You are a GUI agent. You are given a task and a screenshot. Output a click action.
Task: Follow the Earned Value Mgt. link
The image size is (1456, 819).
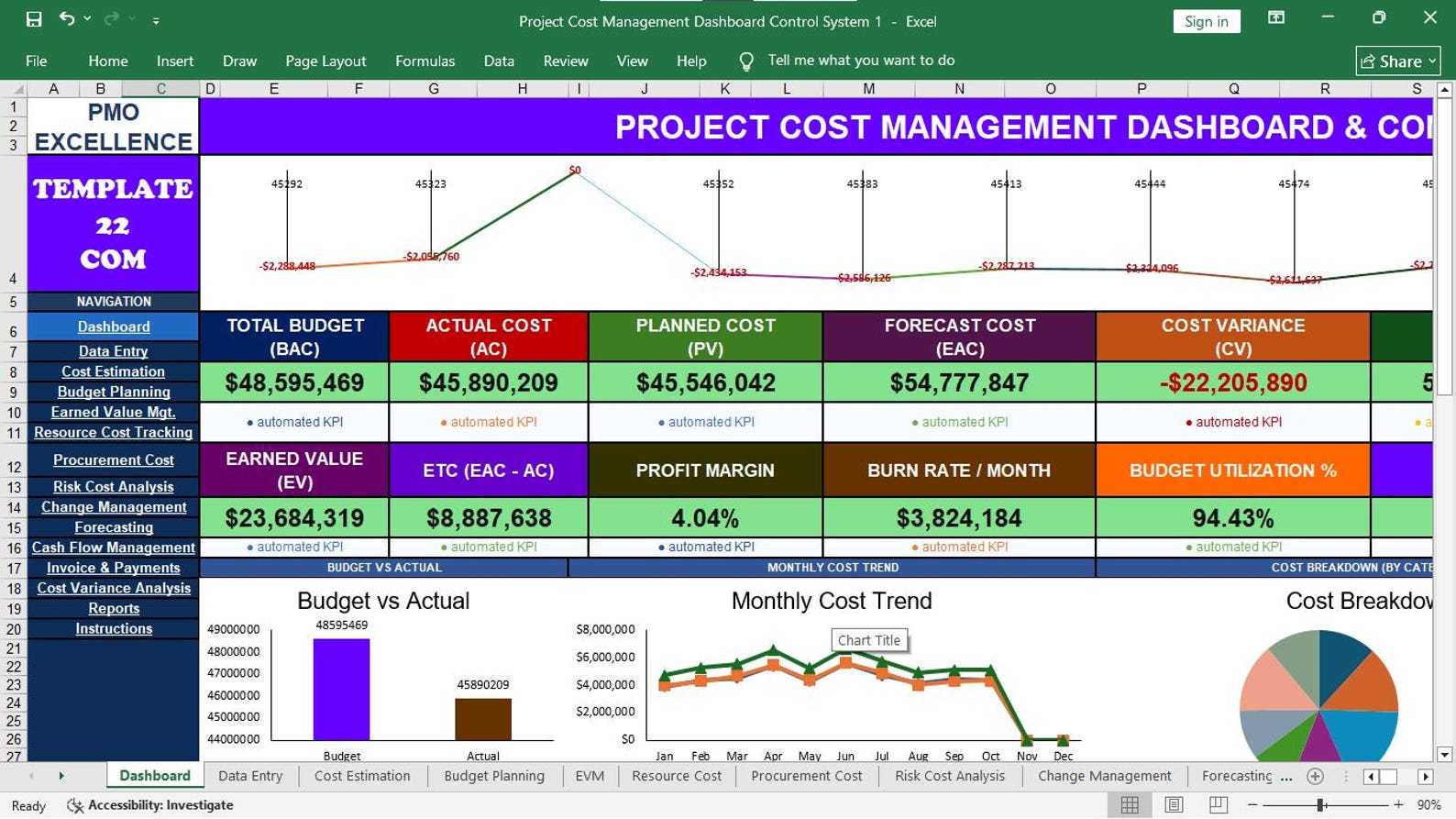(113, 412)
